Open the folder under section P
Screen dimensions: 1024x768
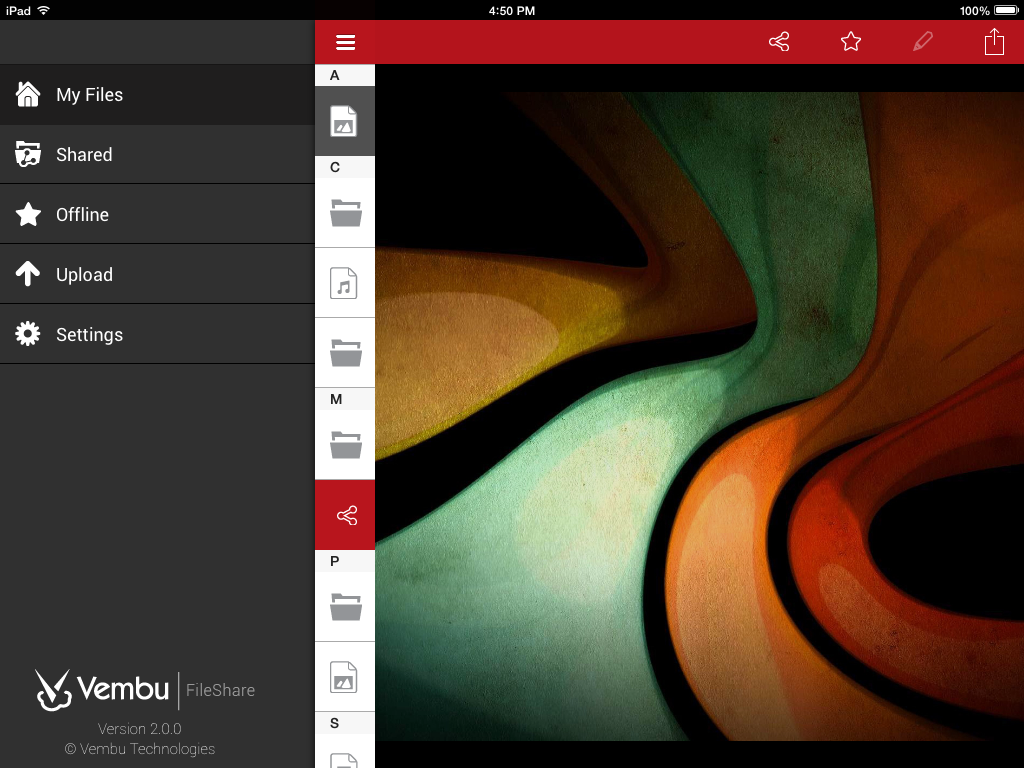pyautogui.click(x=345, y=606)
